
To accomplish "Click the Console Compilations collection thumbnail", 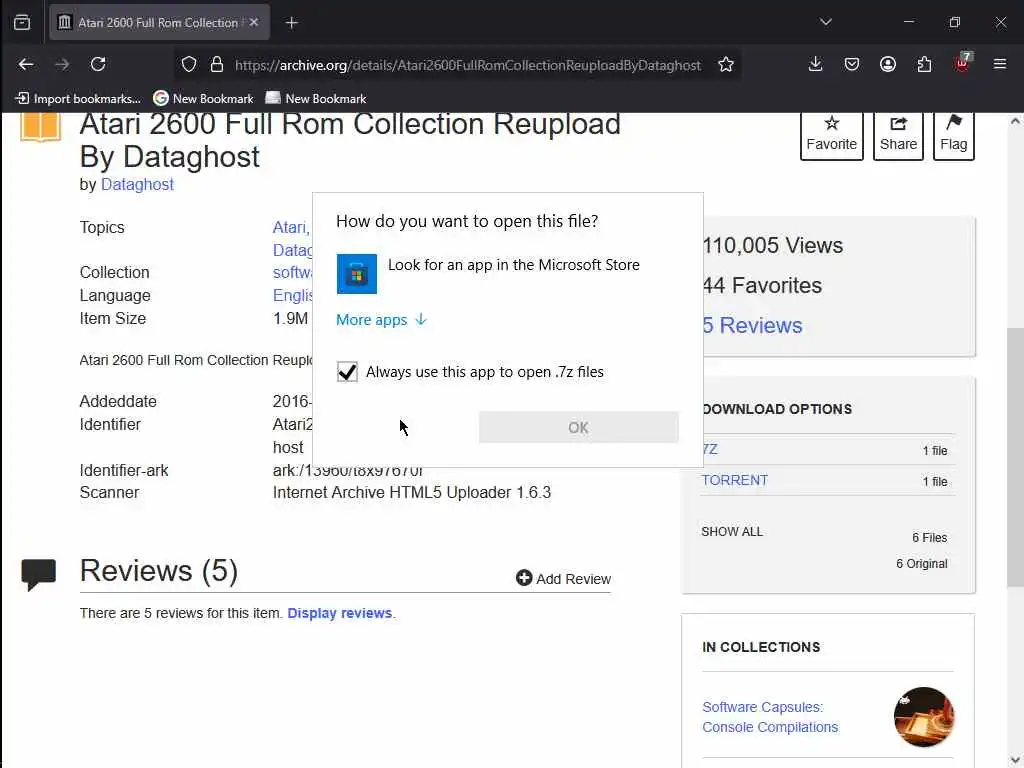I will (x=923, y=717).
